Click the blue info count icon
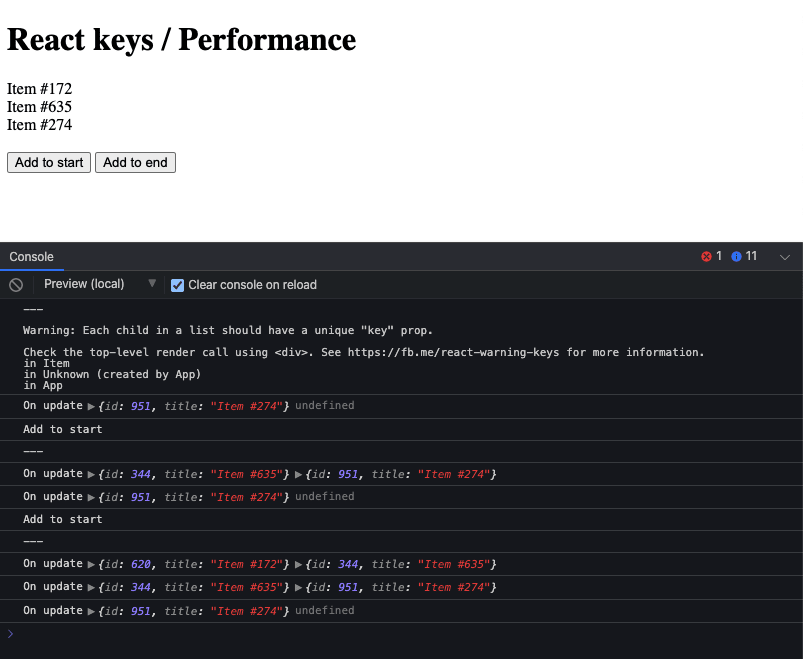 pyautogui.click(x=736, y=257)
